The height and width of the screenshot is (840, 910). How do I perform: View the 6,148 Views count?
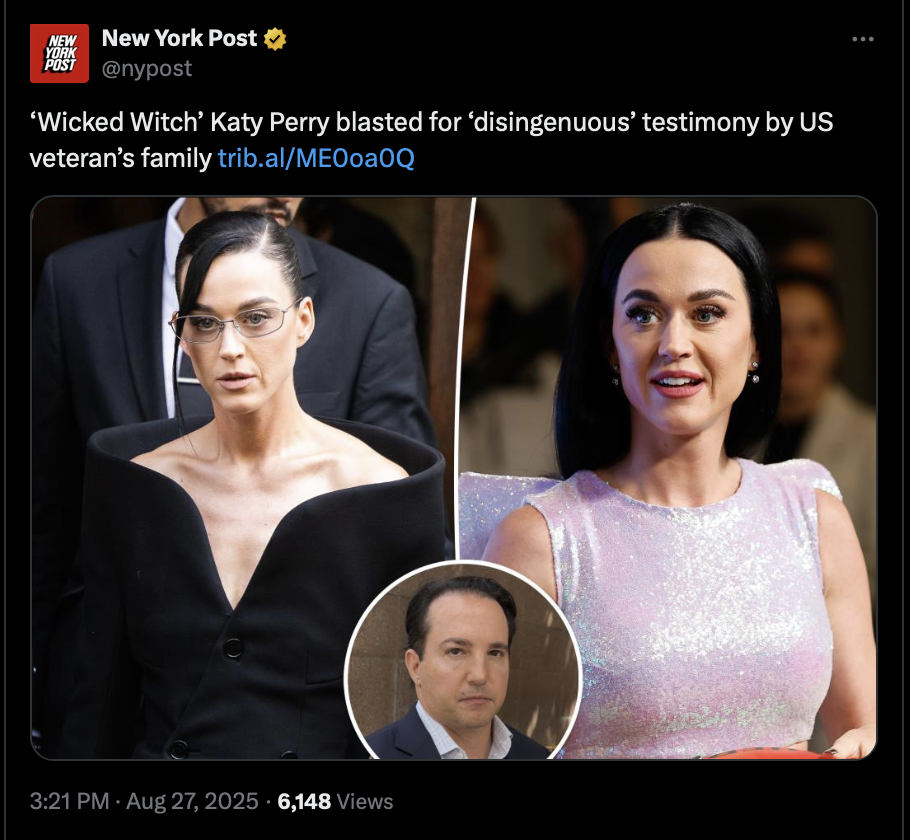(335, 802)
